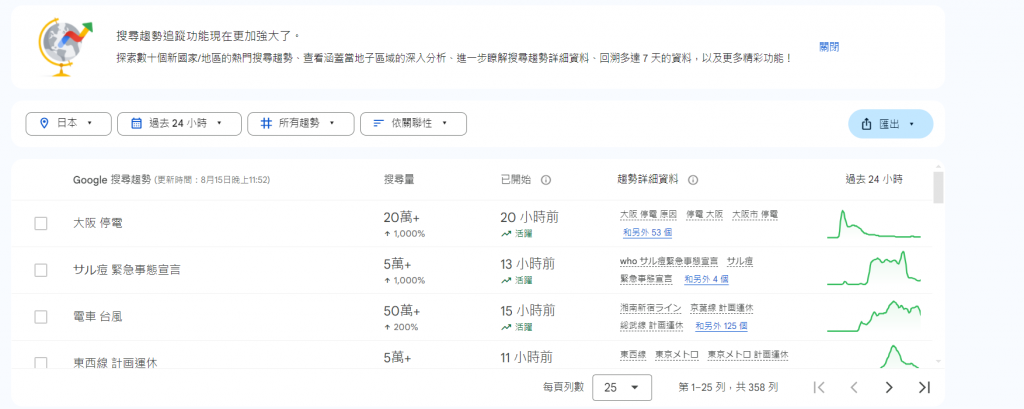Click the 湘南新宿ライン related query
Image resolution: width=1024 pixels, height=409 pixels.
point(650,308)
